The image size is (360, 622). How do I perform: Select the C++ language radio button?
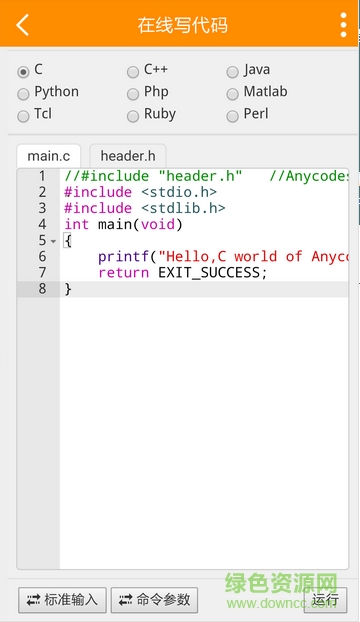tap(133, 72)
